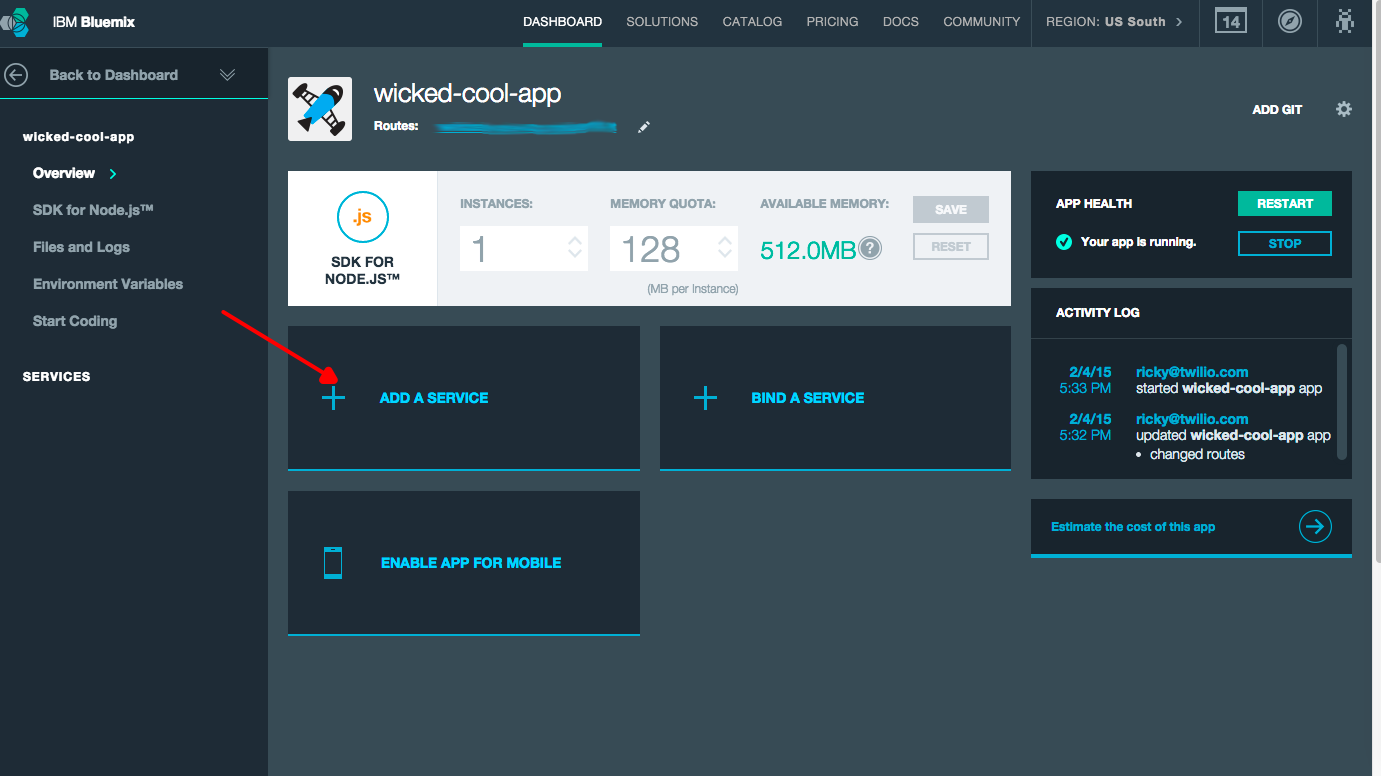
Task: Adjust the Instances stepper arrows
Action: [575, 248]
